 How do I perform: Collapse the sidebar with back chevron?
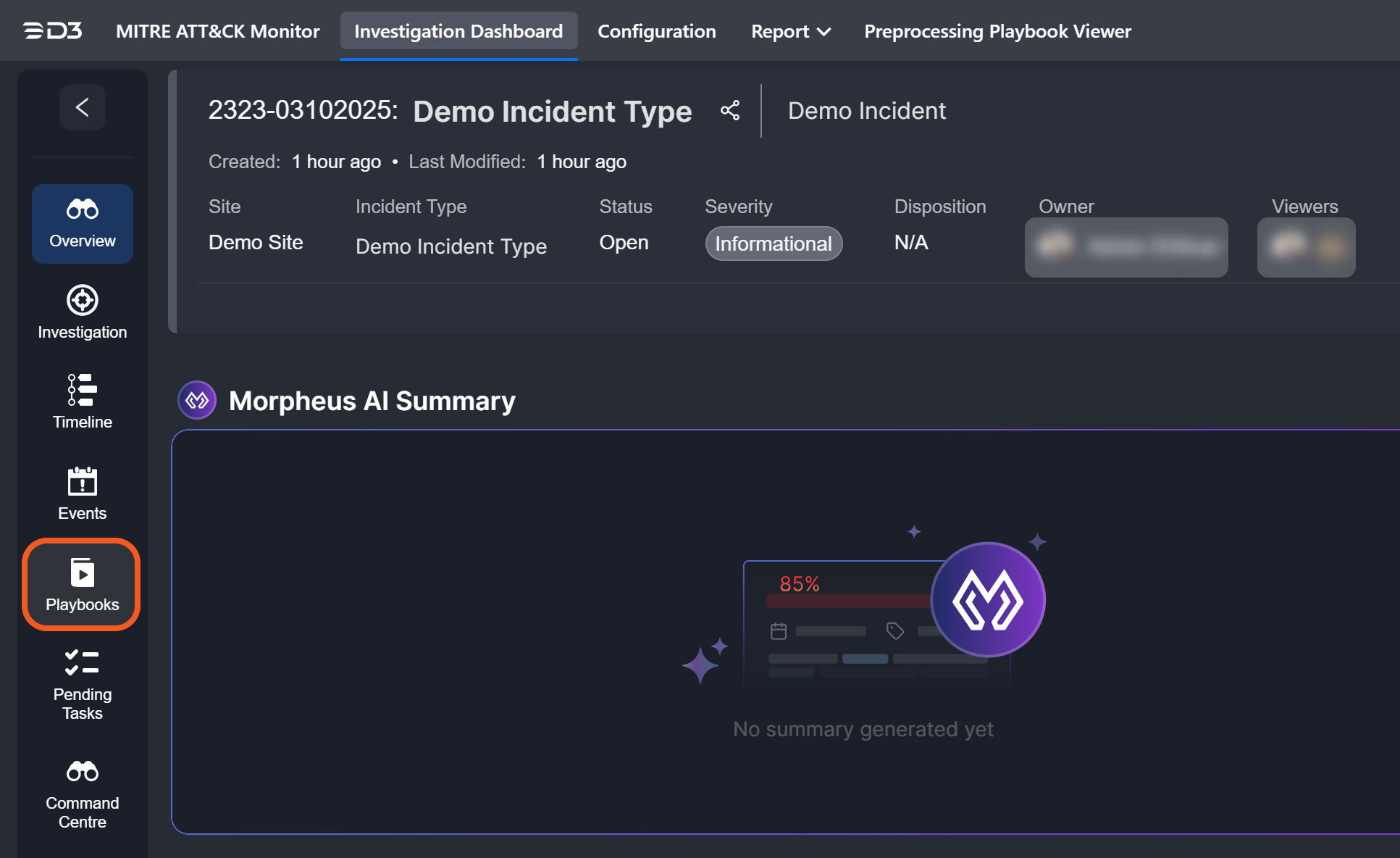(82, 107)
